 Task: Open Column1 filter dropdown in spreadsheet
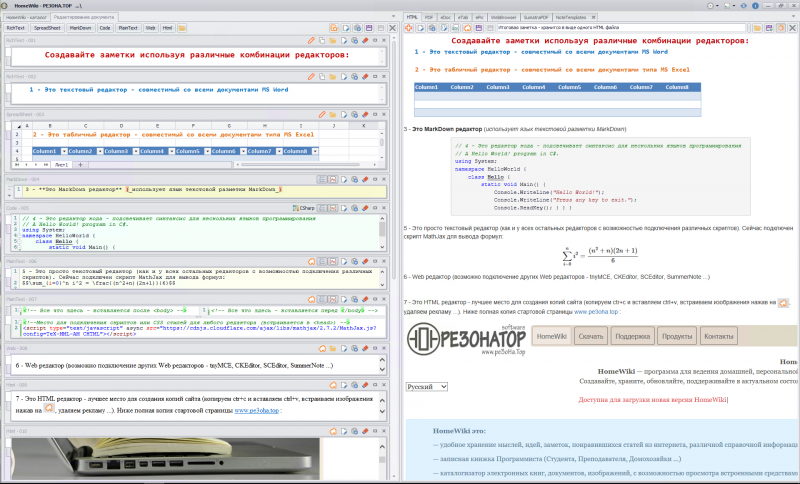click(x=64, y=151)
